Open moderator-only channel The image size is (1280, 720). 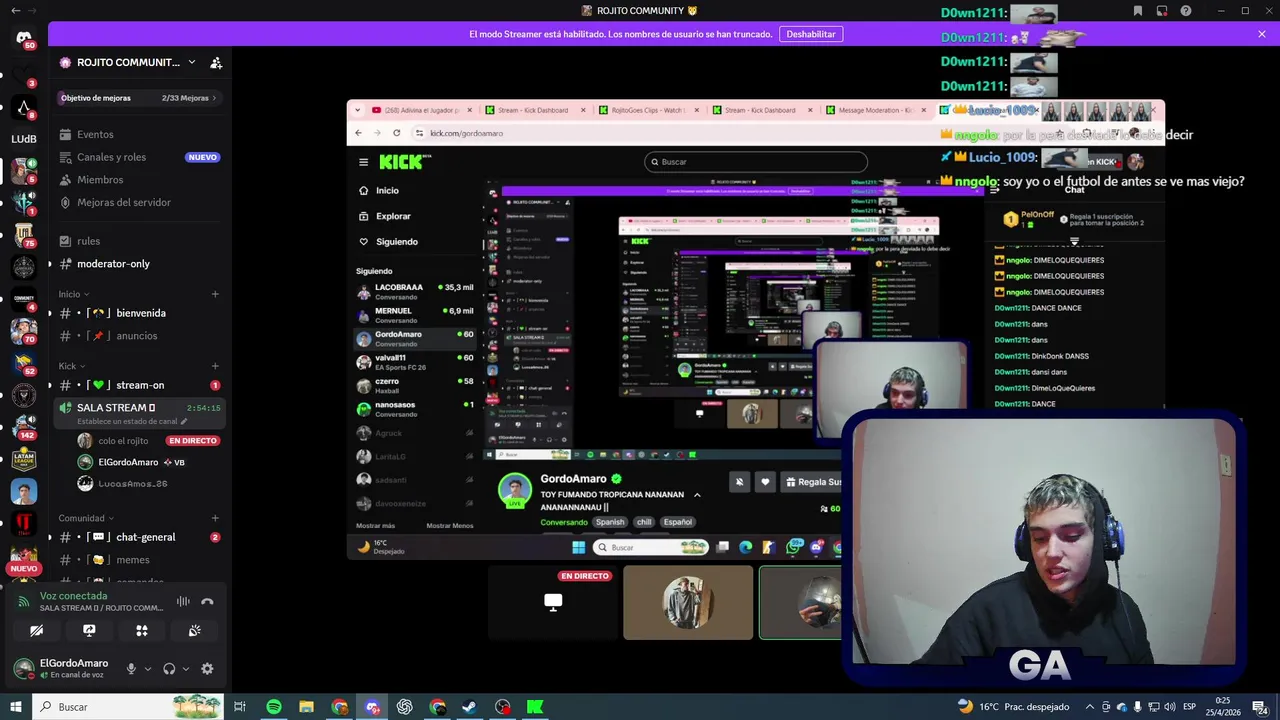[140, 264]
